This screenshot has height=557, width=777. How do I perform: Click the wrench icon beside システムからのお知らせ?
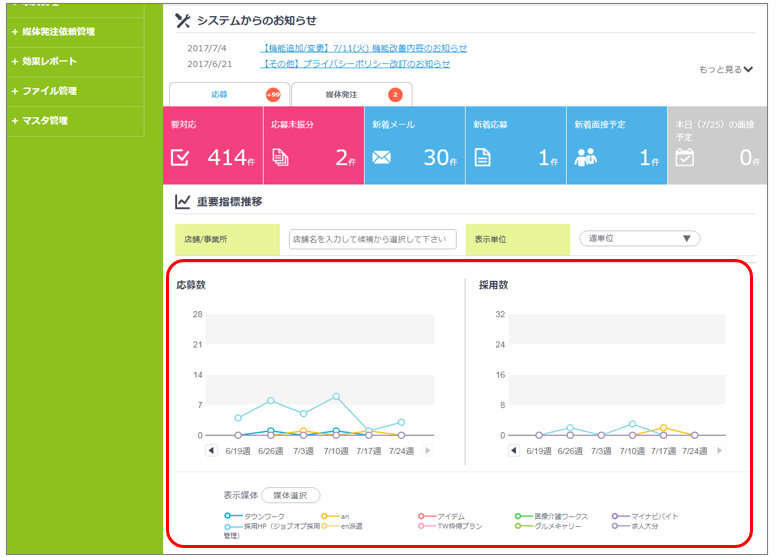(x=182, y=20)
